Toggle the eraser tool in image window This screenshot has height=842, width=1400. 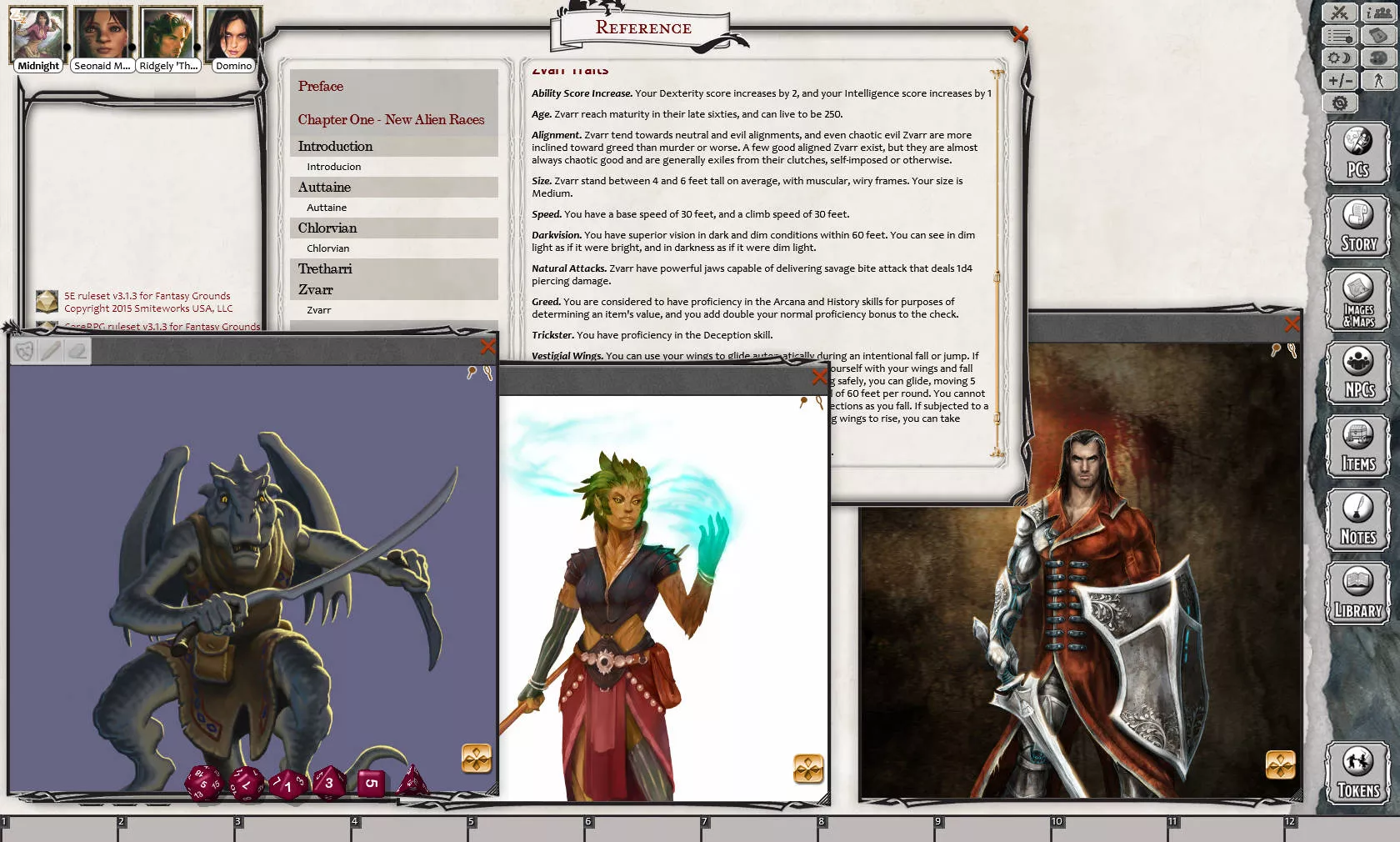tap(77, 351)
